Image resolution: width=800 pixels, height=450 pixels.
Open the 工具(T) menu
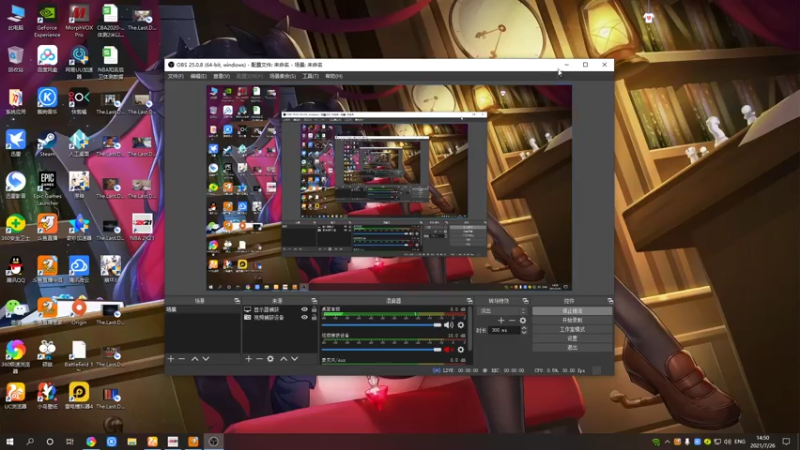click(310, 76)
